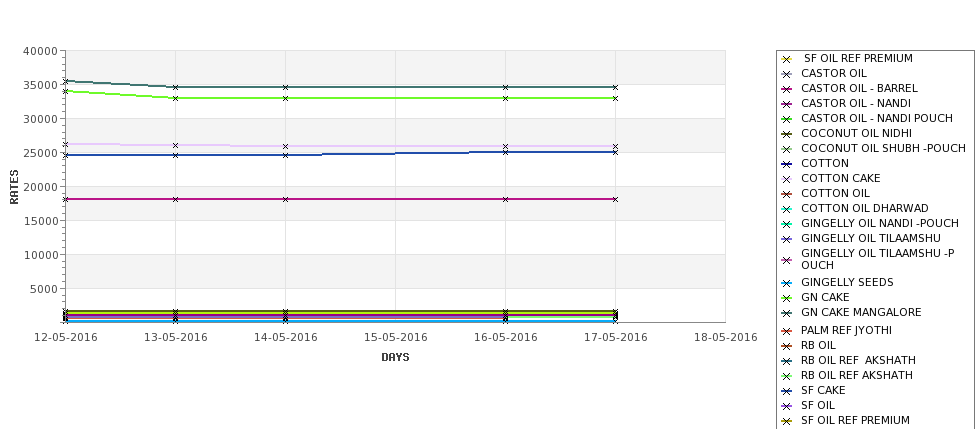Click the CASTOR OIL legend marker icon
The image size is (975, 429).
(x=787, y=74)
